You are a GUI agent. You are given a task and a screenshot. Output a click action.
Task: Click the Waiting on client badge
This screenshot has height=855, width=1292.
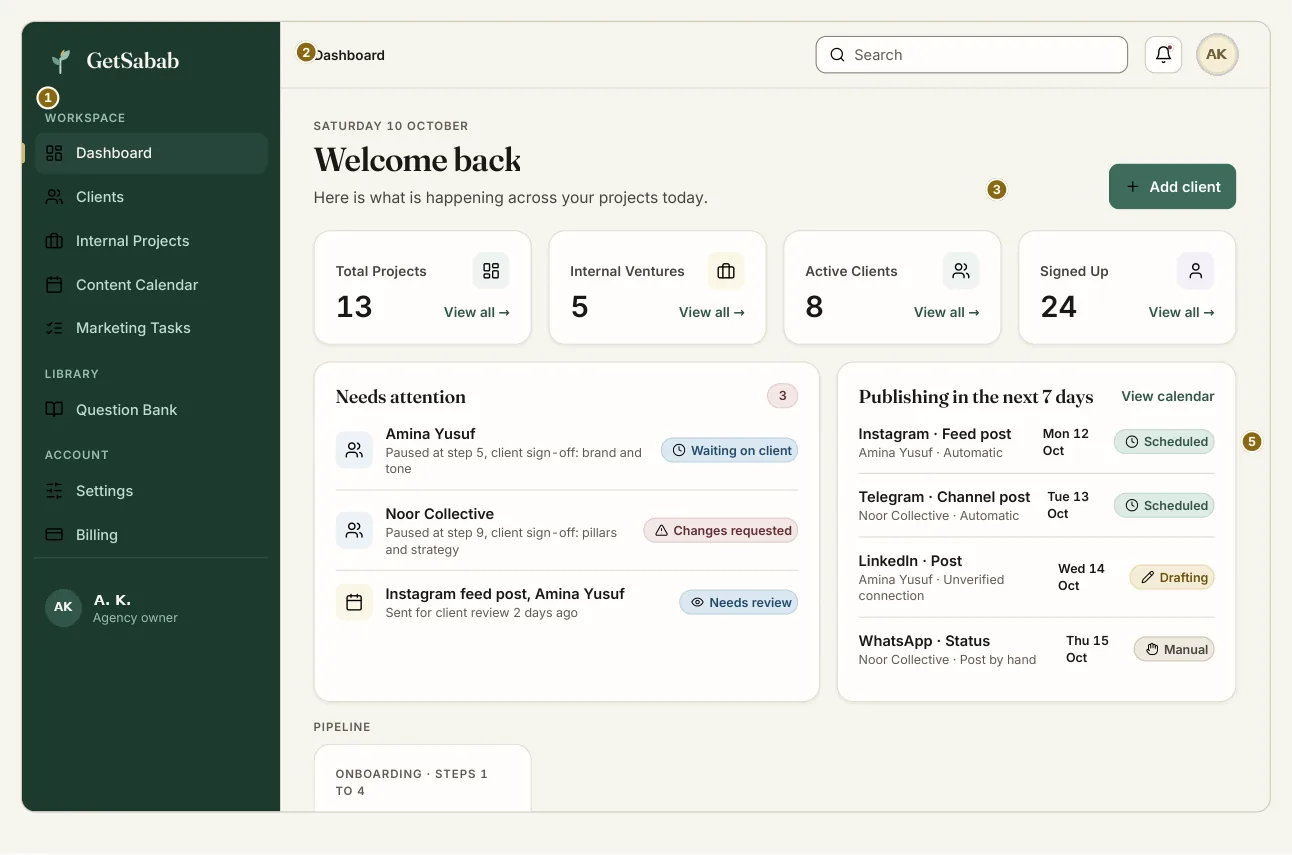point(729,450)
